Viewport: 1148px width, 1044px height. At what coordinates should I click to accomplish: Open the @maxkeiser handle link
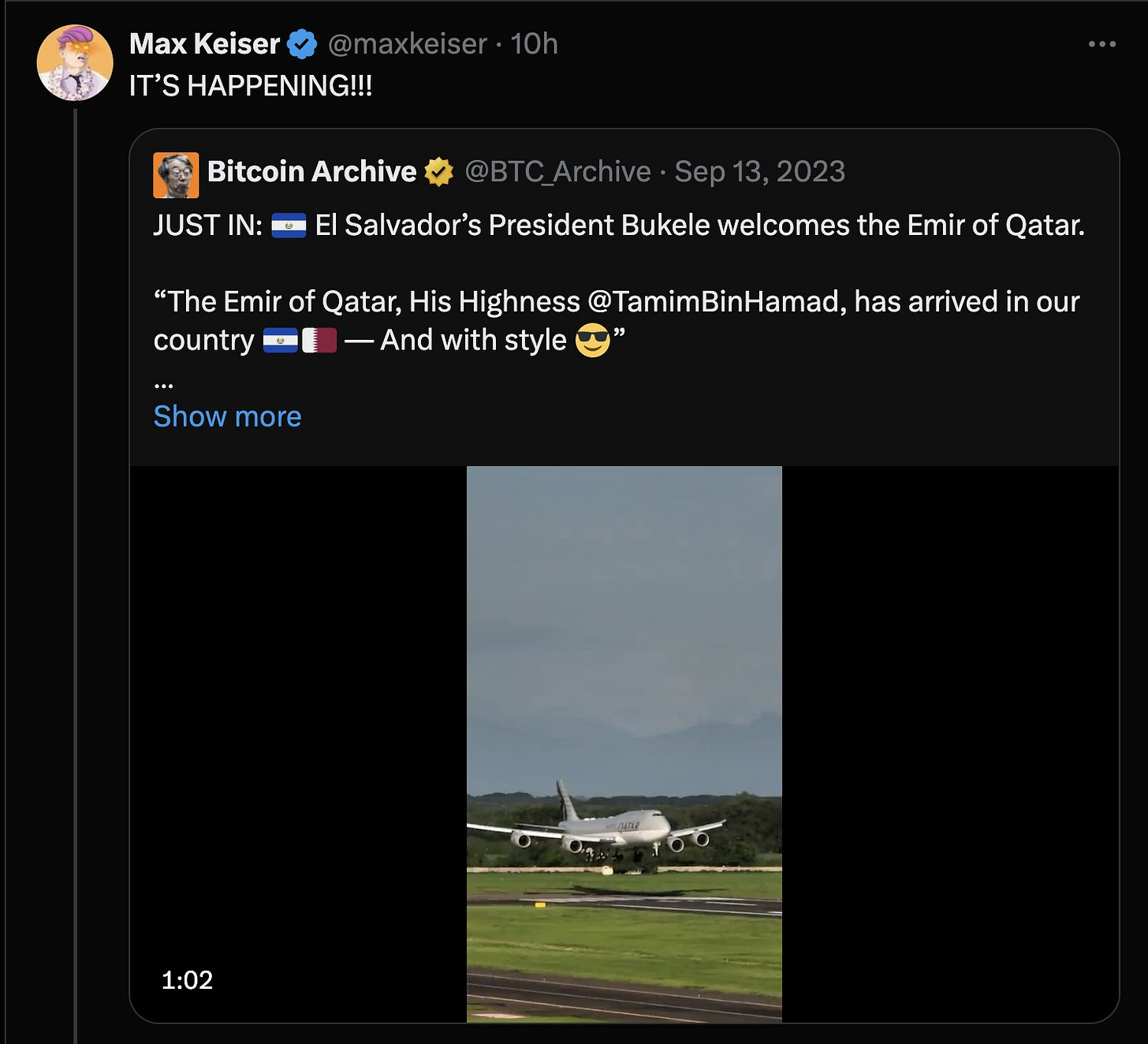[407, 44]
